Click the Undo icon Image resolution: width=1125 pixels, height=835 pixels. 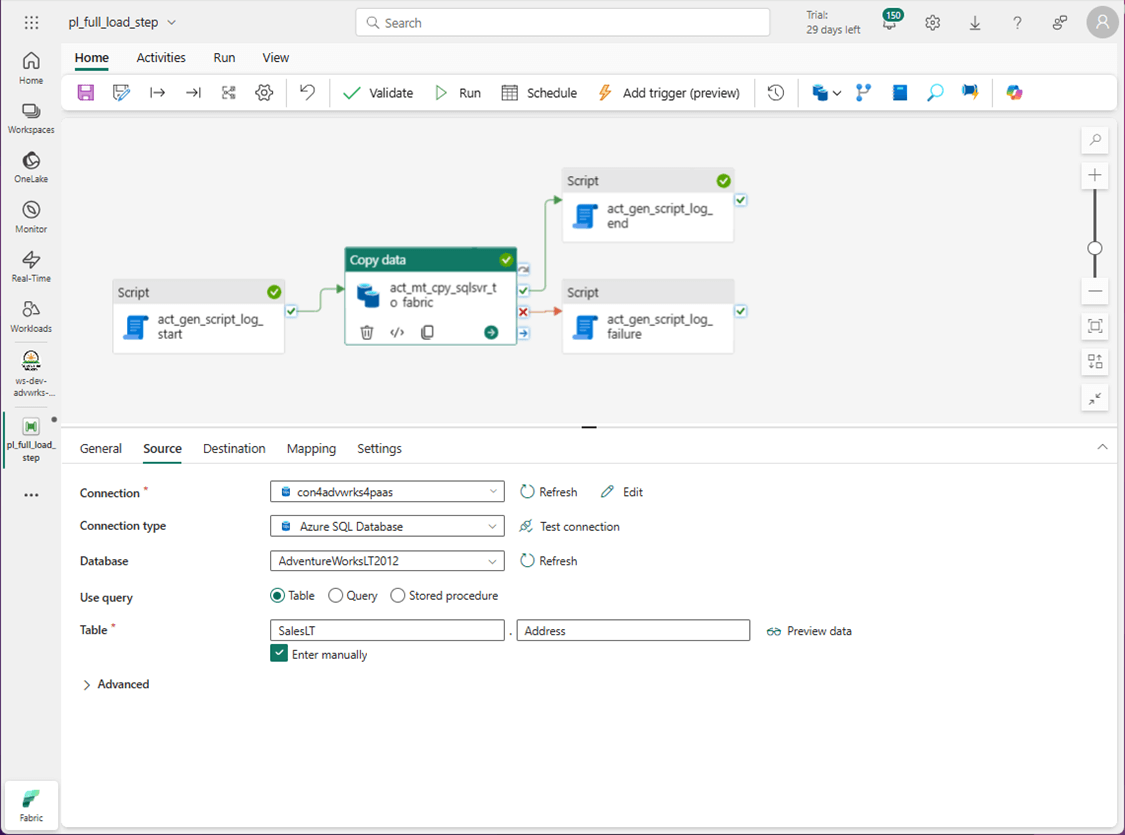pyautogui.click(x=307, y=93)
